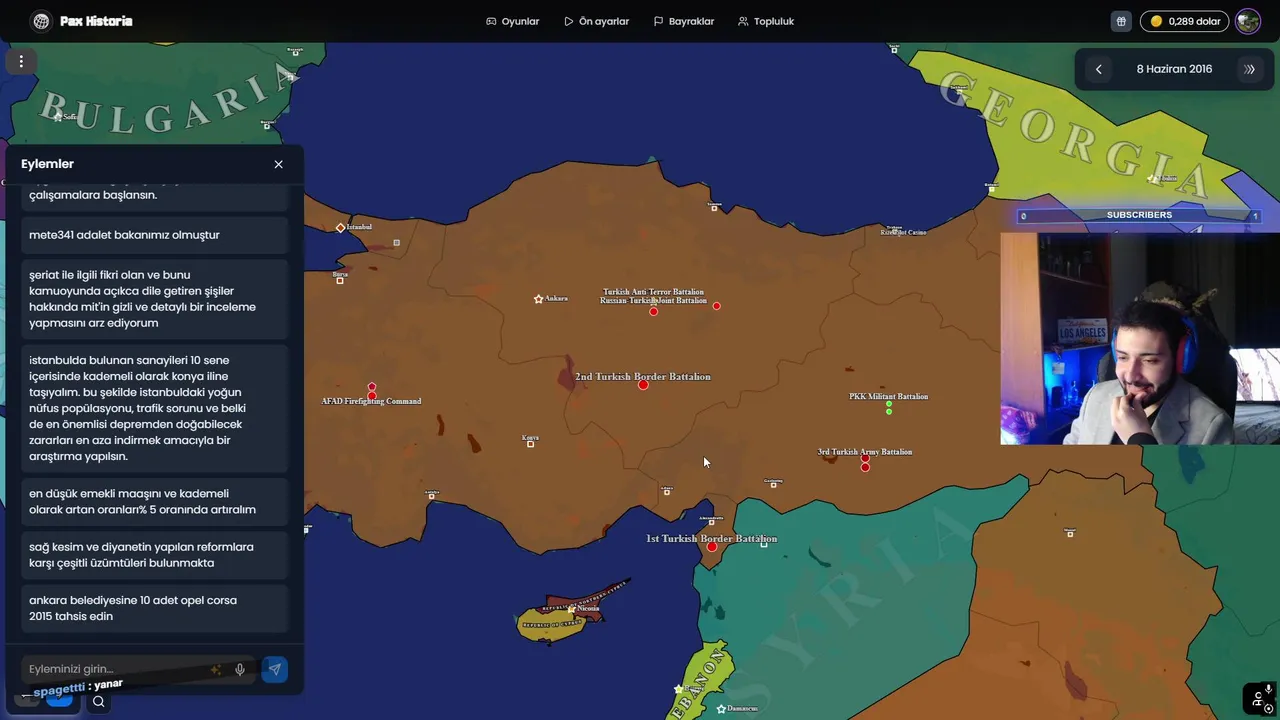This screenshot has height=720, width=1280.
Task: Click the streamer webcam overlay
Action: pyautogui.click(x=1140, y=338)
